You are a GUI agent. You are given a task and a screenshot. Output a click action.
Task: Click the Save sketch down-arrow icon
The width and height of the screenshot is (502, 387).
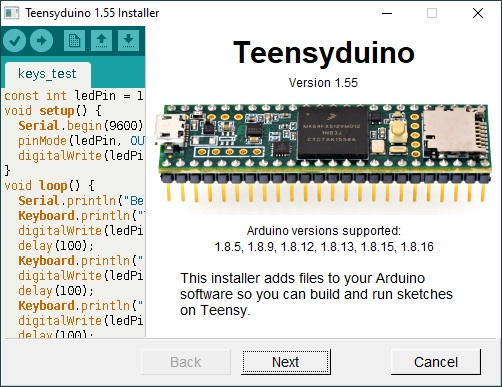(128, 41)
